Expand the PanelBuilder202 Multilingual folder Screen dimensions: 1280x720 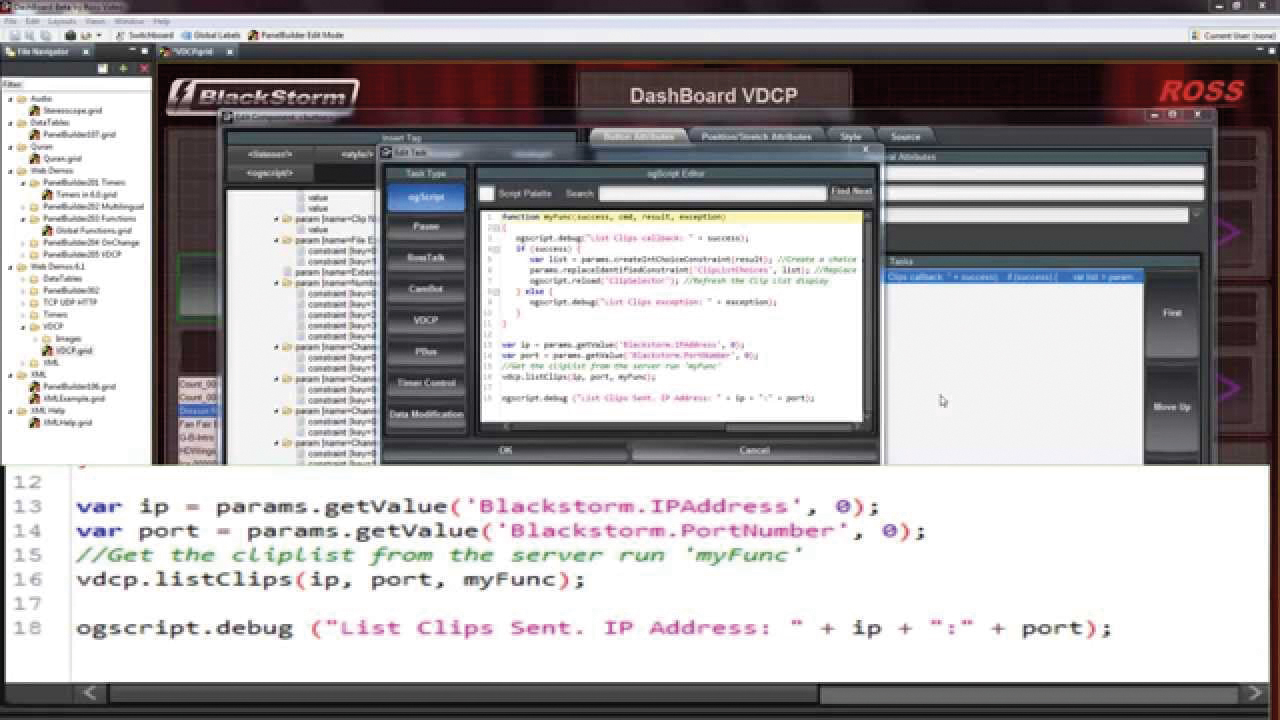click(23, 207)
